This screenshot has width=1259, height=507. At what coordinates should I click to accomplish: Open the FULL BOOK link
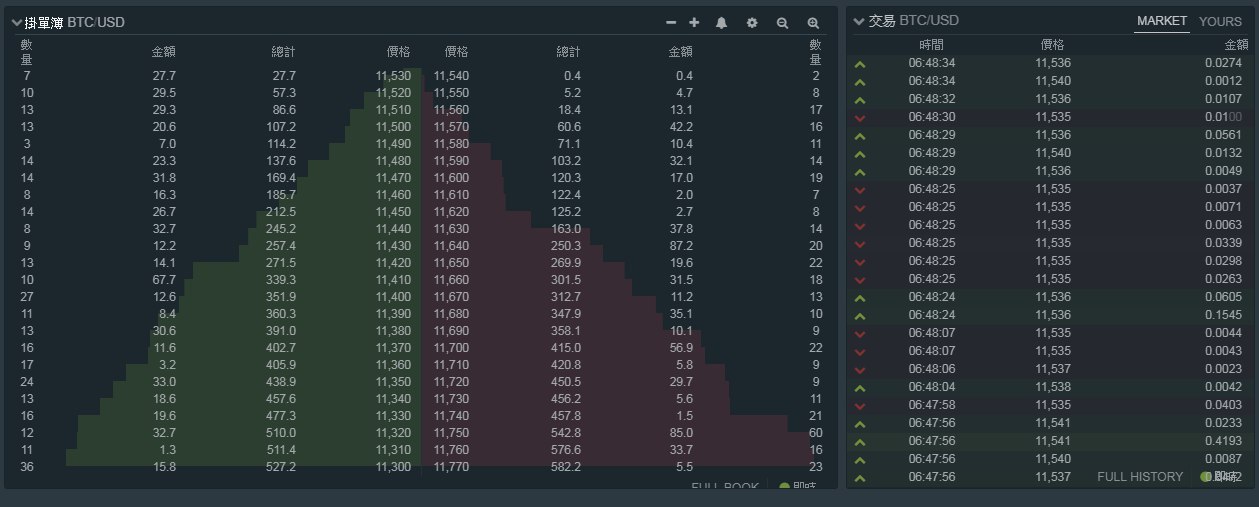coord(725,487)
